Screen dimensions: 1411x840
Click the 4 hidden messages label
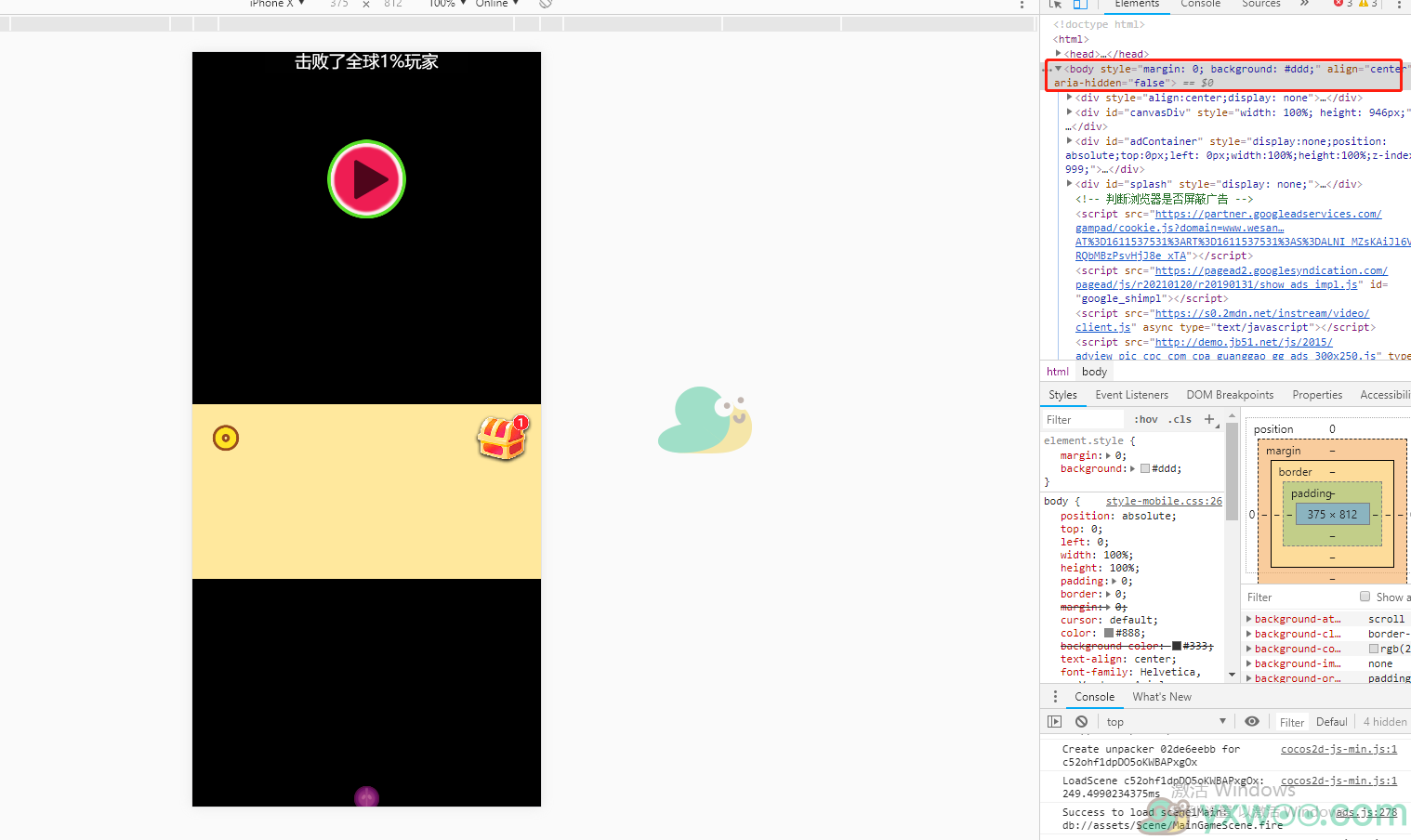(1385, 722)
